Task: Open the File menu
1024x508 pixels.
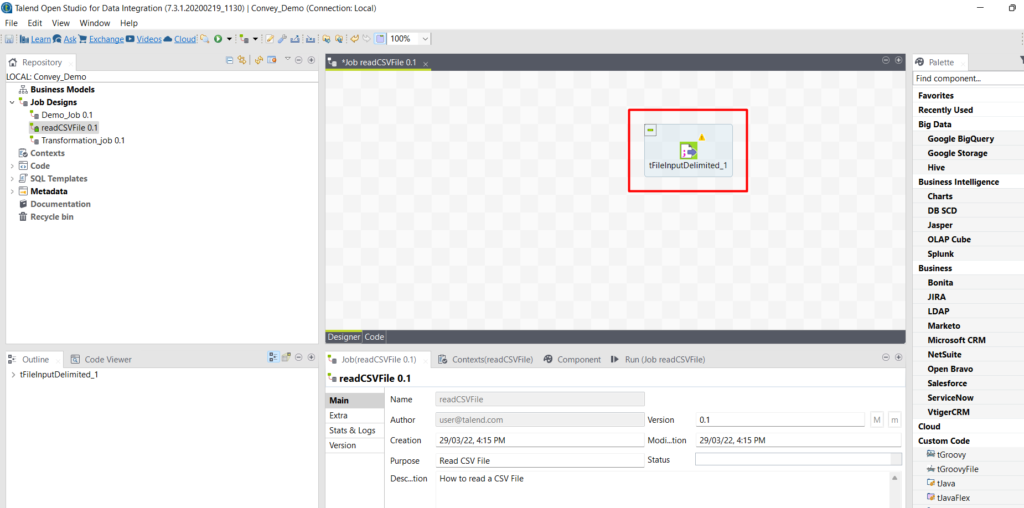Action: tap(12, 23)
